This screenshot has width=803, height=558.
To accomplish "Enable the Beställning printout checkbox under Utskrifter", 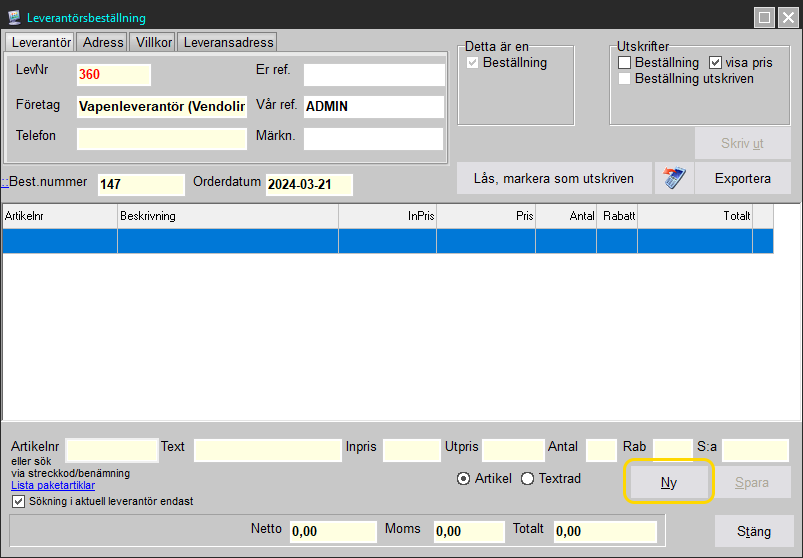I will [x=625, y=63].
